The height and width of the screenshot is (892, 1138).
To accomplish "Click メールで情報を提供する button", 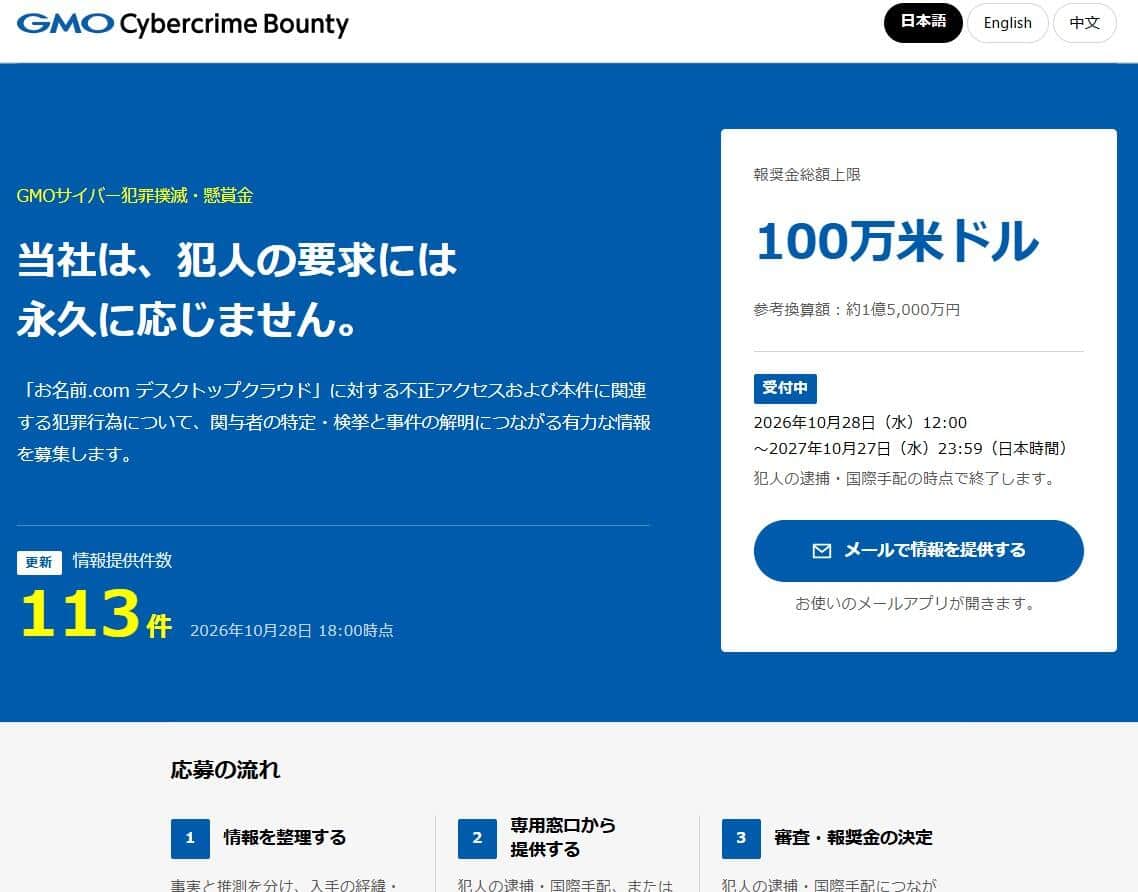I will (x=919, y=551).
